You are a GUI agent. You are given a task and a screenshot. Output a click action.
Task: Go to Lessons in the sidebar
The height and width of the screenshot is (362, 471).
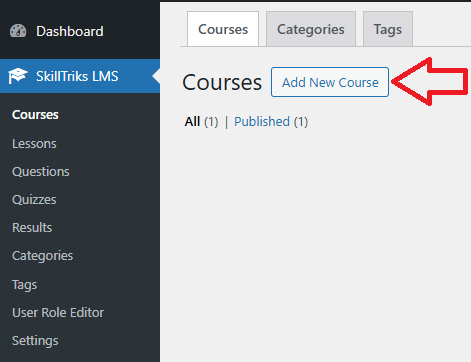coord(34,144)
